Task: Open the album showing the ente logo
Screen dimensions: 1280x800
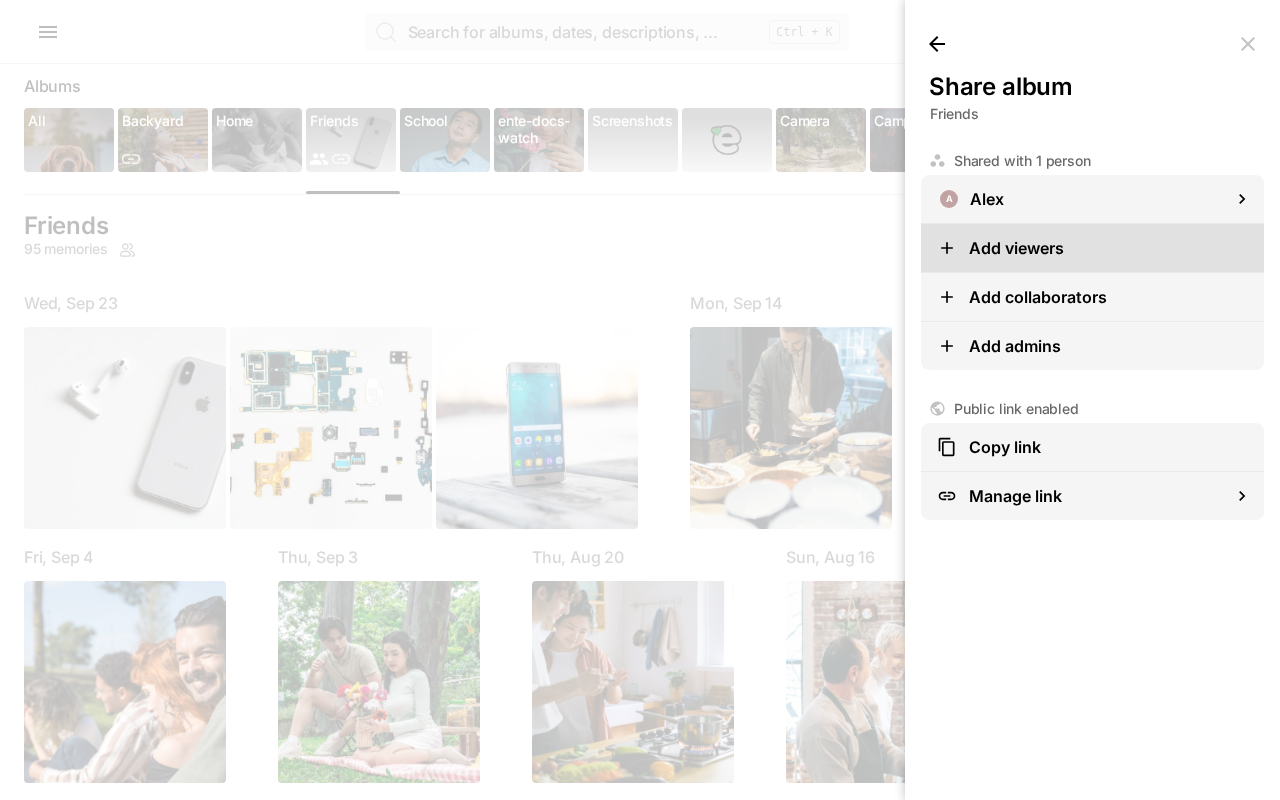Action: [727, 140]
